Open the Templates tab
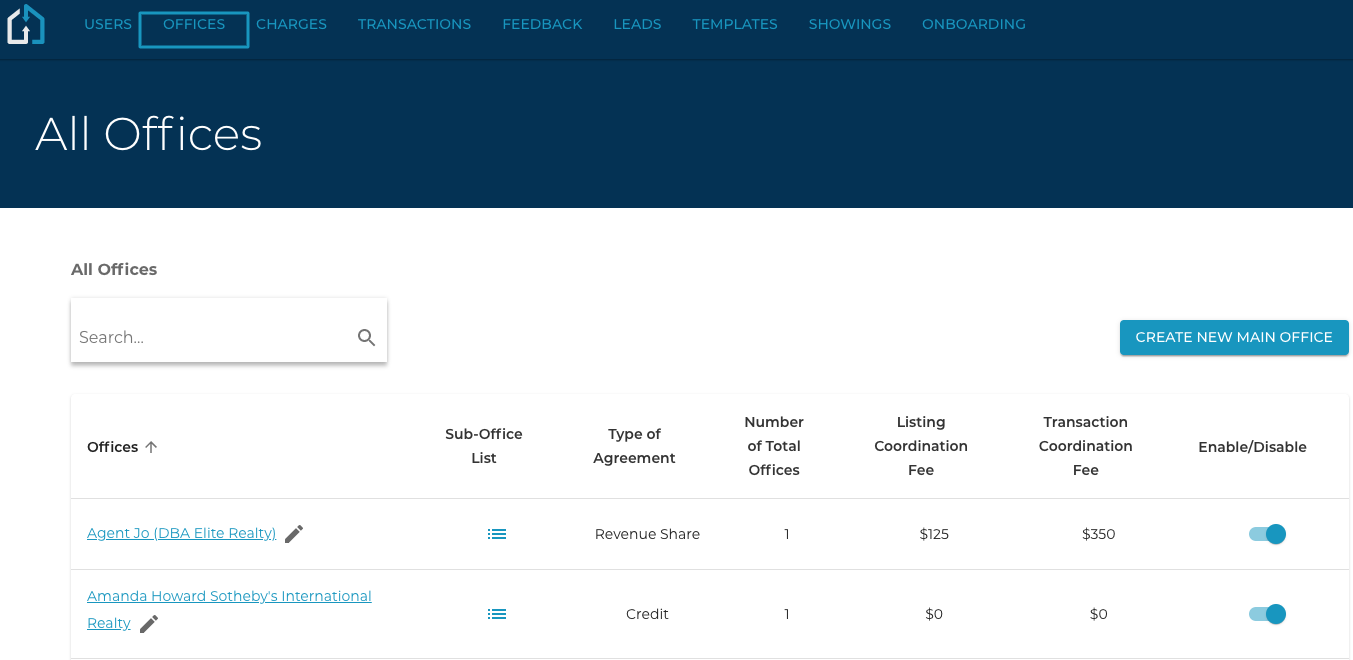This screenshot has height=660, width=1353. (735, 24)
